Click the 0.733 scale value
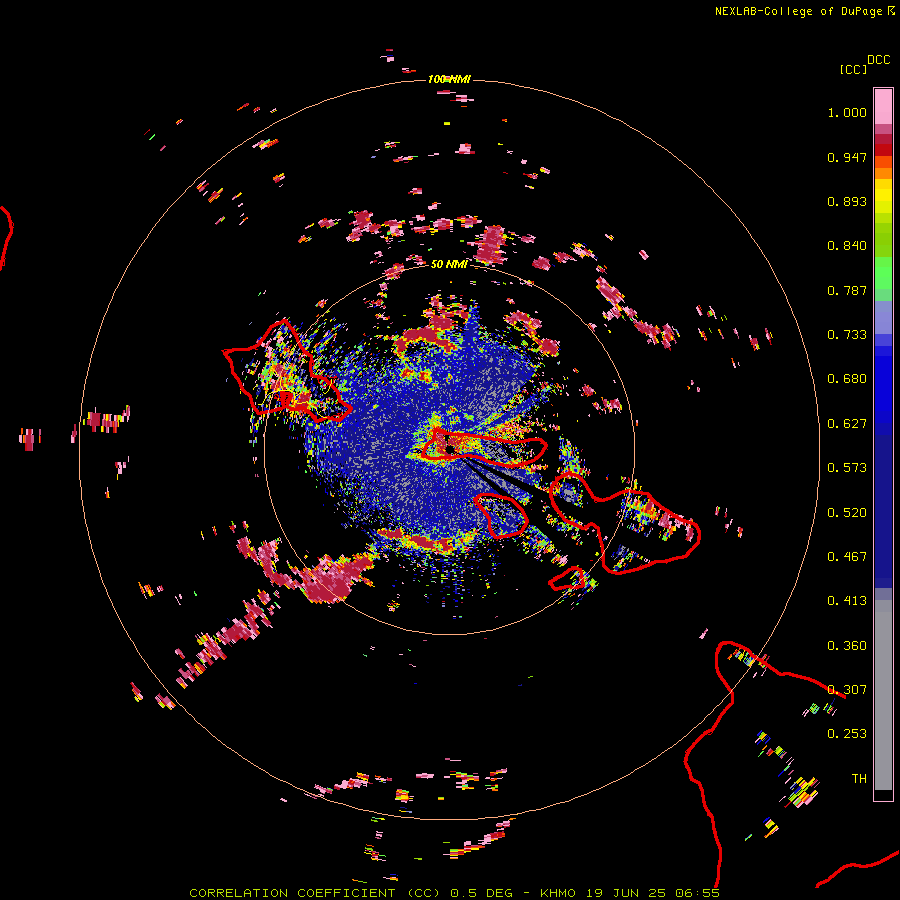This screenshot has width=900, height=900. [x=847, y=335]
